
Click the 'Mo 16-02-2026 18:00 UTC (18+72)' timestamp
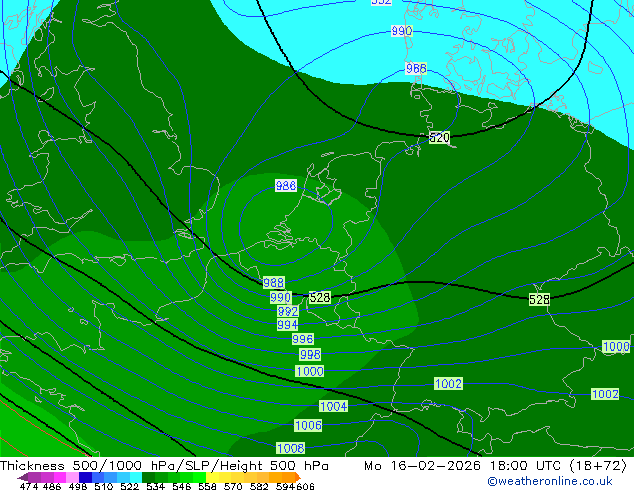pos(495,466)
